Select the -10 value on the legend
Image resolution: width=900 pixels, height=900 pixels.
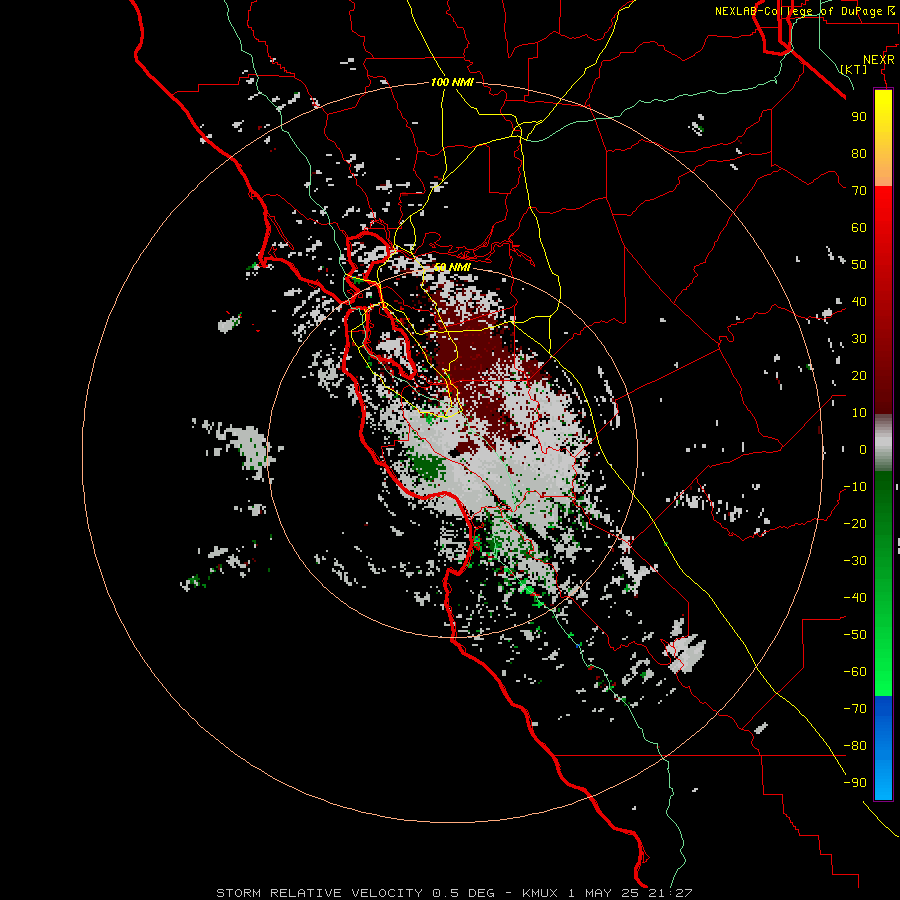click(x=855, y=487)
